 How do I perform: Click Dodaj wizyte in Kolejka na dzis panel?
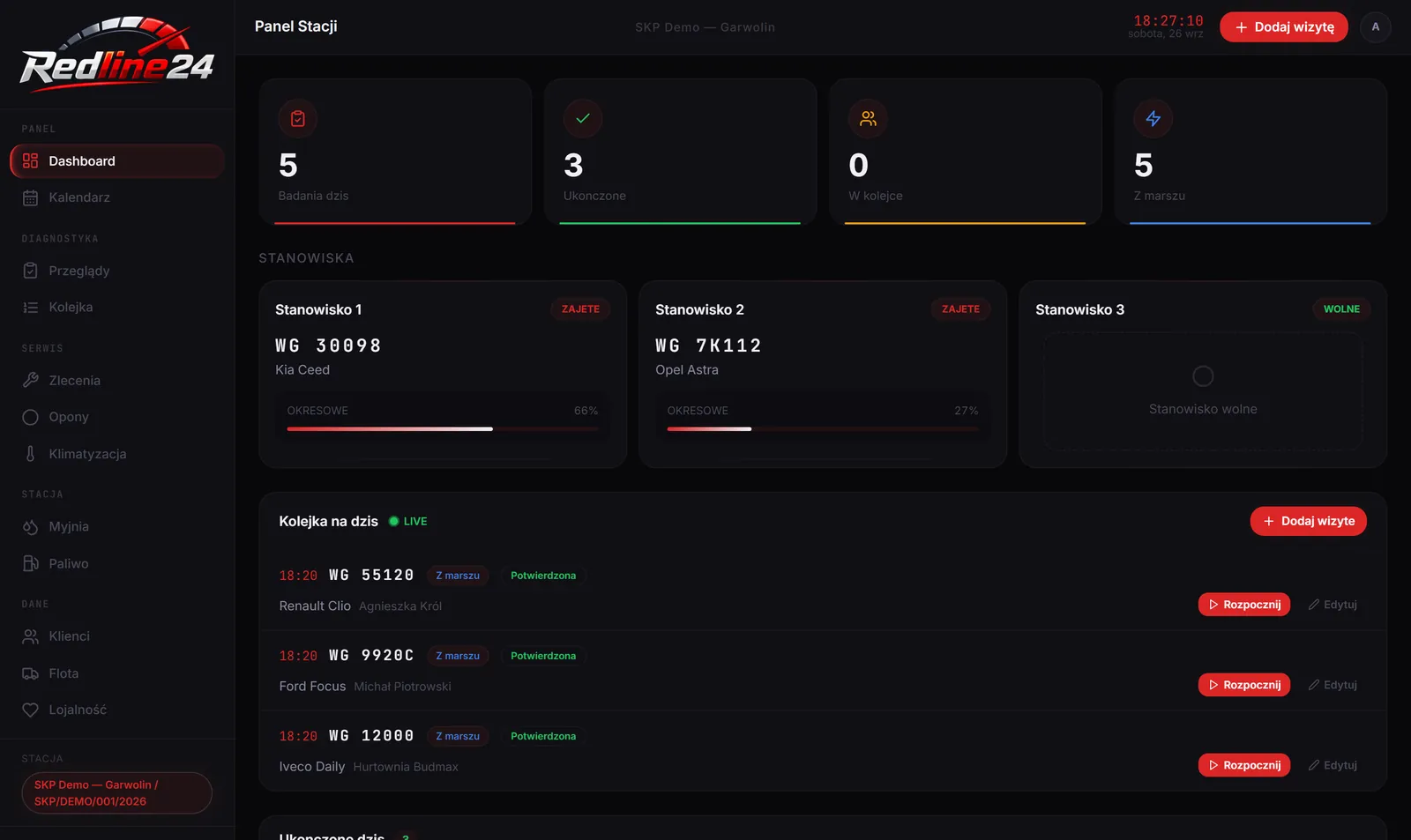tap(1309, 521)
